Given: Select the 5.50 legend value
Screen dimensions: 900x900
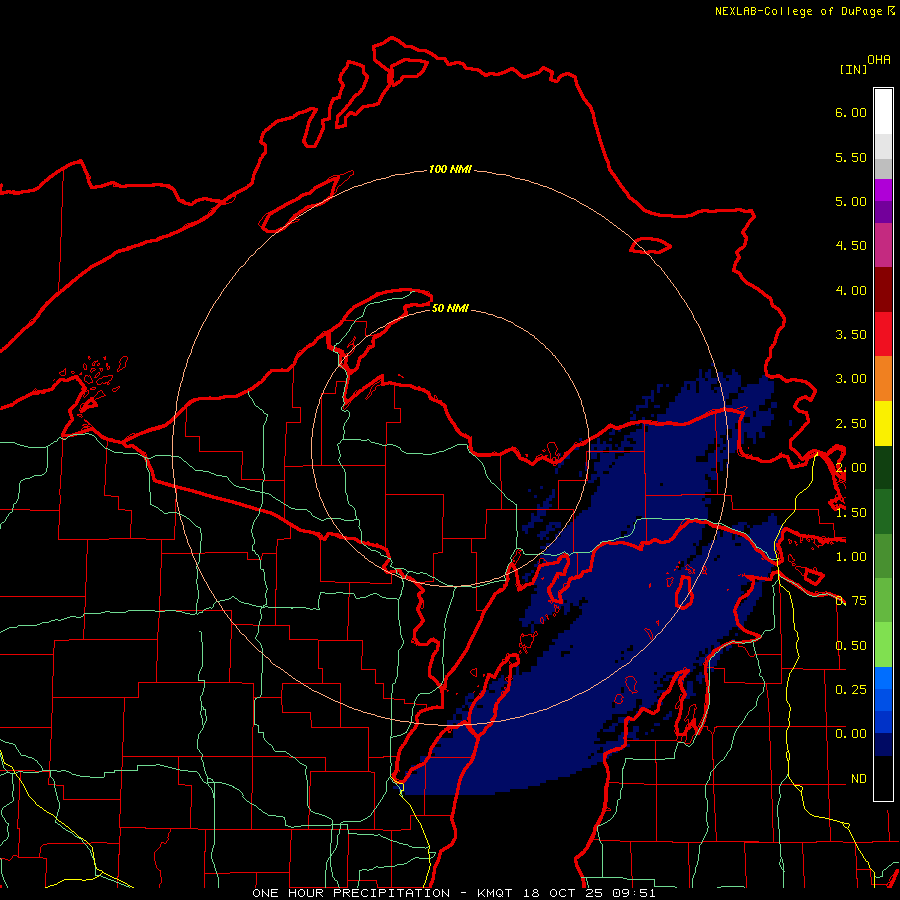Looking at the screenshot, I should pos(851,157).
